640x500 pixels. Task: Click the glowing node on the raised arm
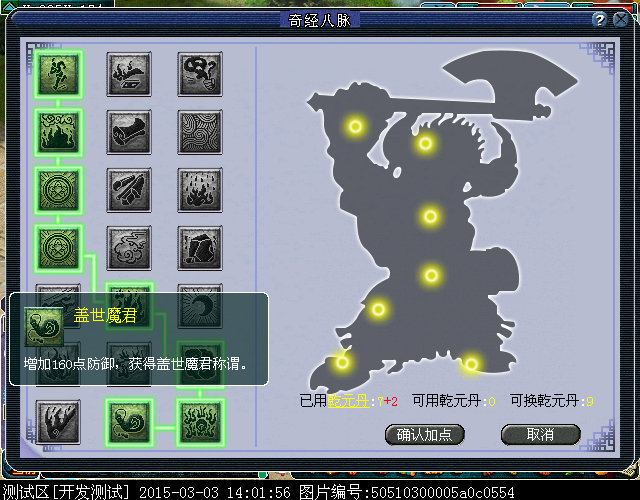(356, 127)
